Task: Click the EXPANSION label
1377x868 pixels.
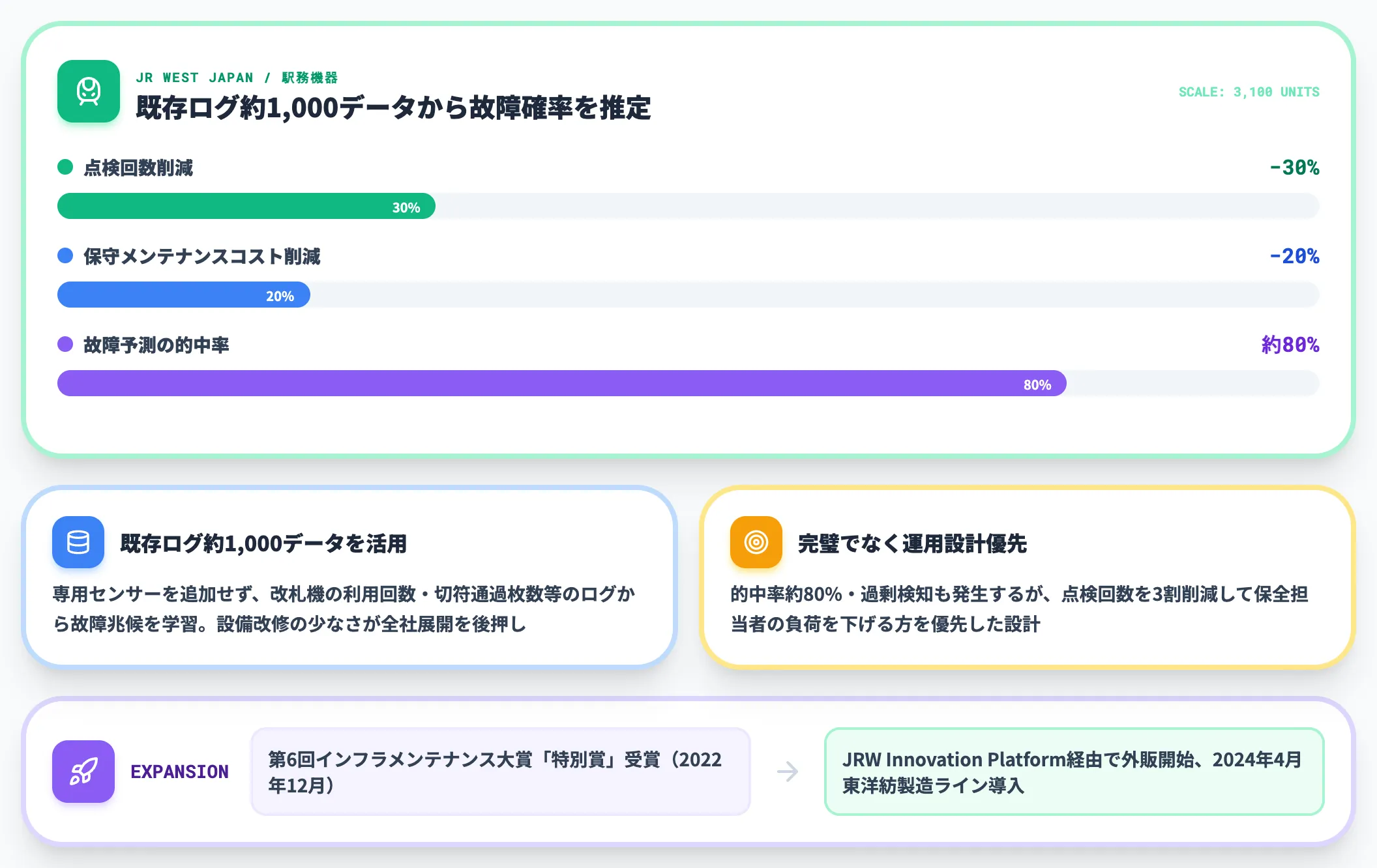Action: (179, 772)
